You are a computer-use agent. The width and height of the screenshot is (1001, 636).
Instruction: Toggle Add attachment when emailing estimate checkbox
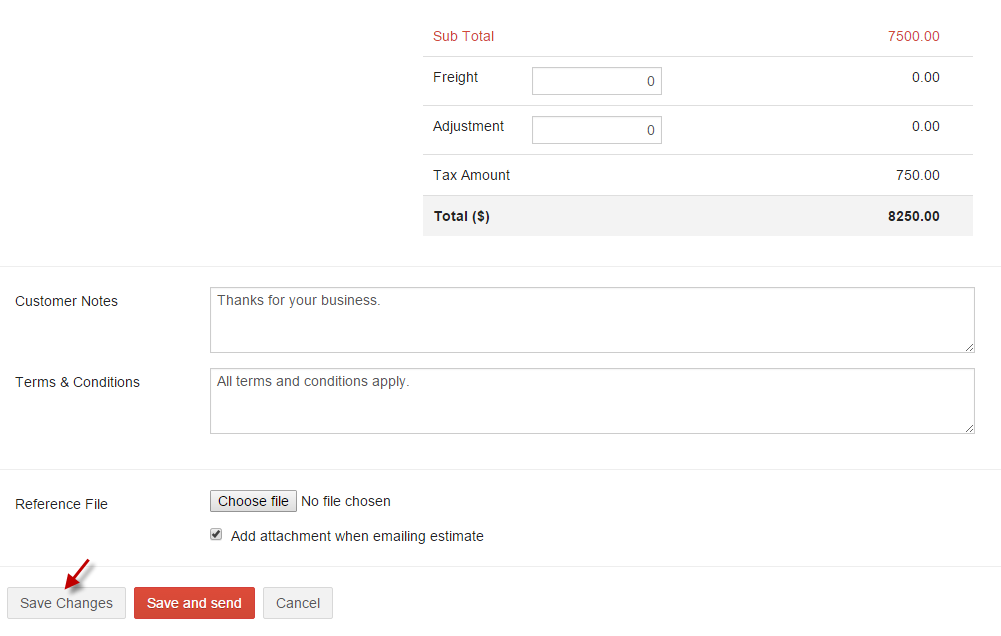coord(216,534)
